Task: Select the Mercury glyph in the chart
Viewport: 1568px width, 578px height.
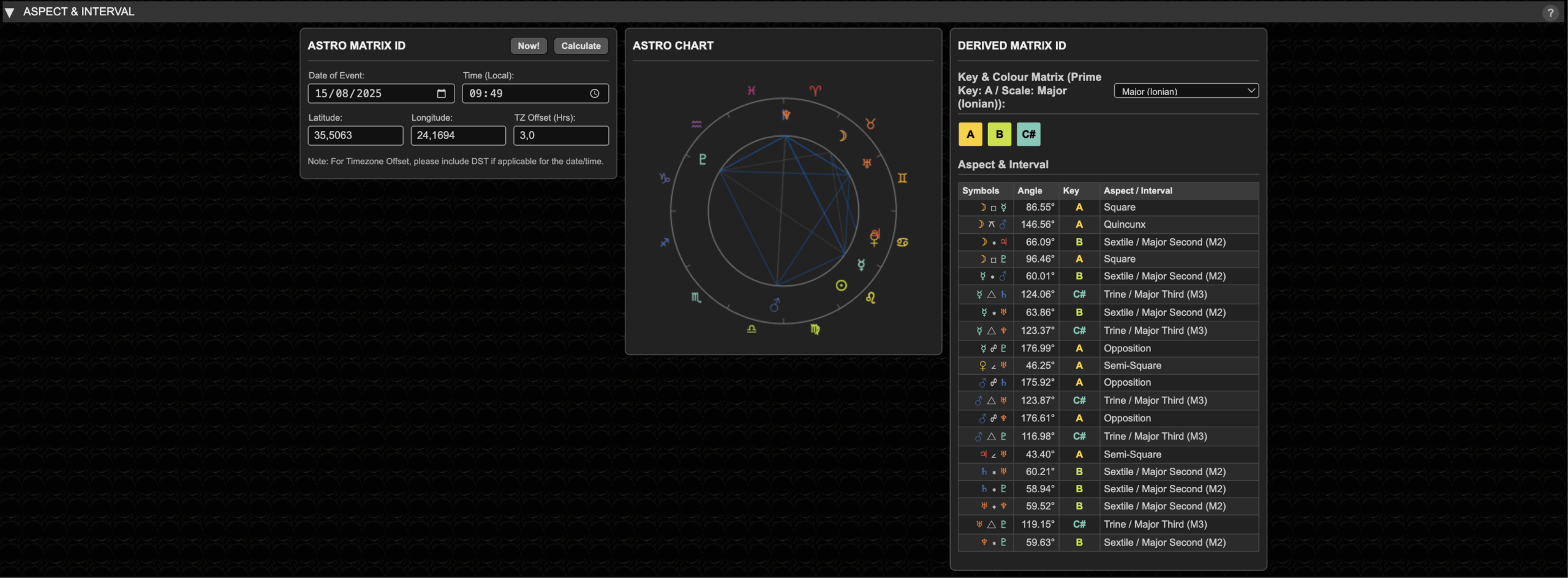Action: pos(861,265)
